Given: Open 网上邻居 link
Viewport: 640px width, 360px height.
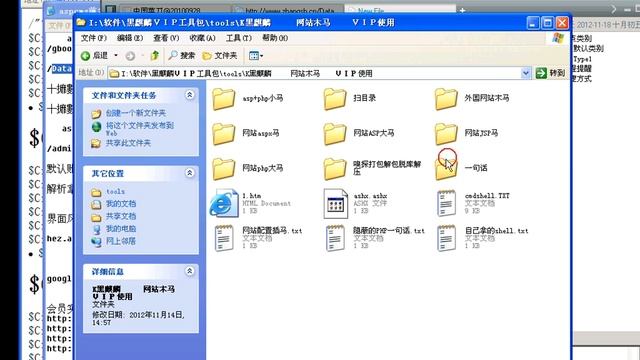Looking at the screenshot, I should 121,241.
